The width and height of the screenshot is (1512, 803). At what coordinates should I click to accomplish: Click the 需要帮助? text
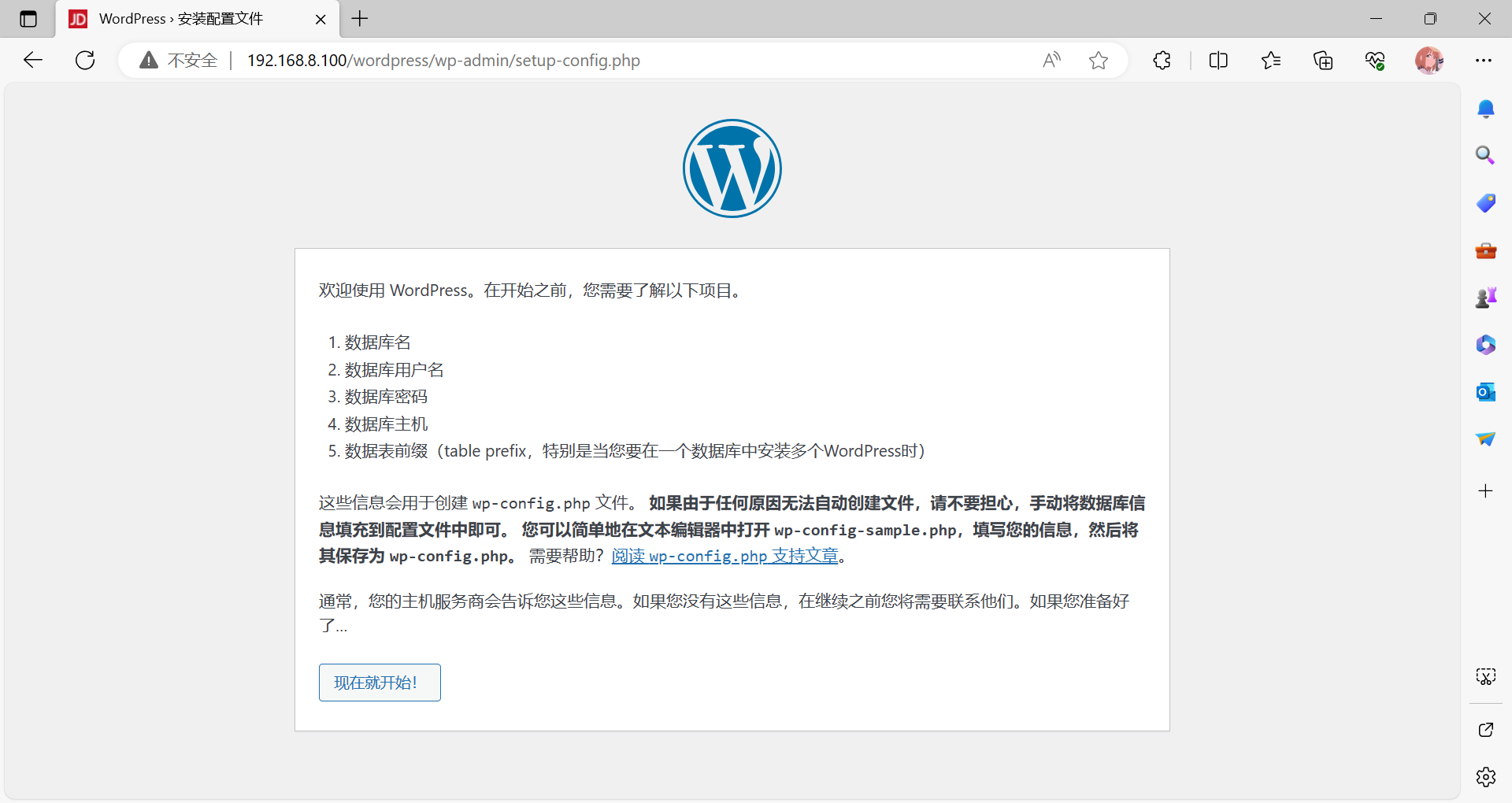pyautogui.click(x=566, y=556)
